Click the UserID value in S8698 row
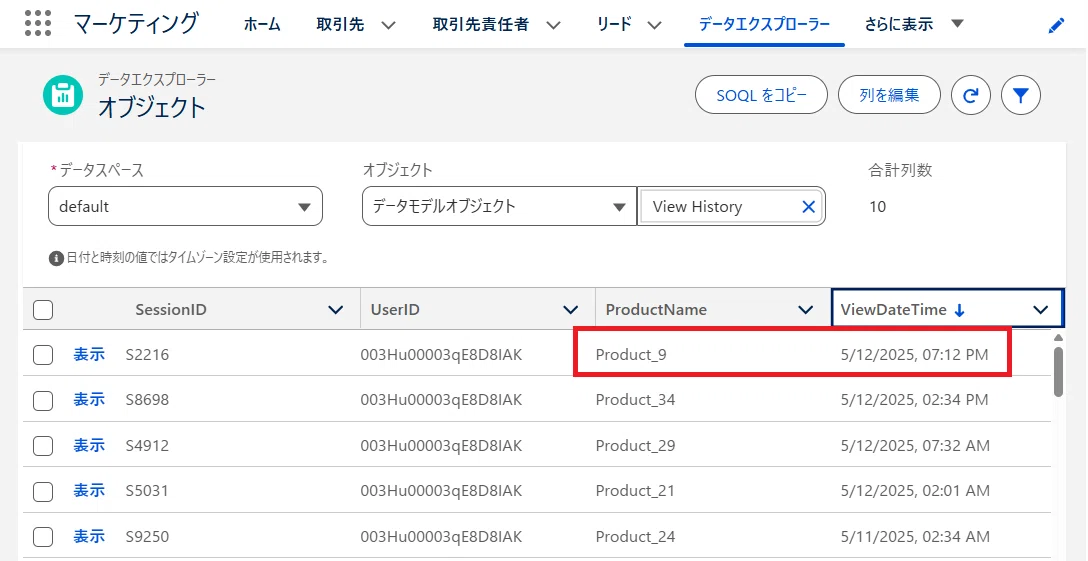This screenshot has width=1088, height=561. [x=441, y=400]
